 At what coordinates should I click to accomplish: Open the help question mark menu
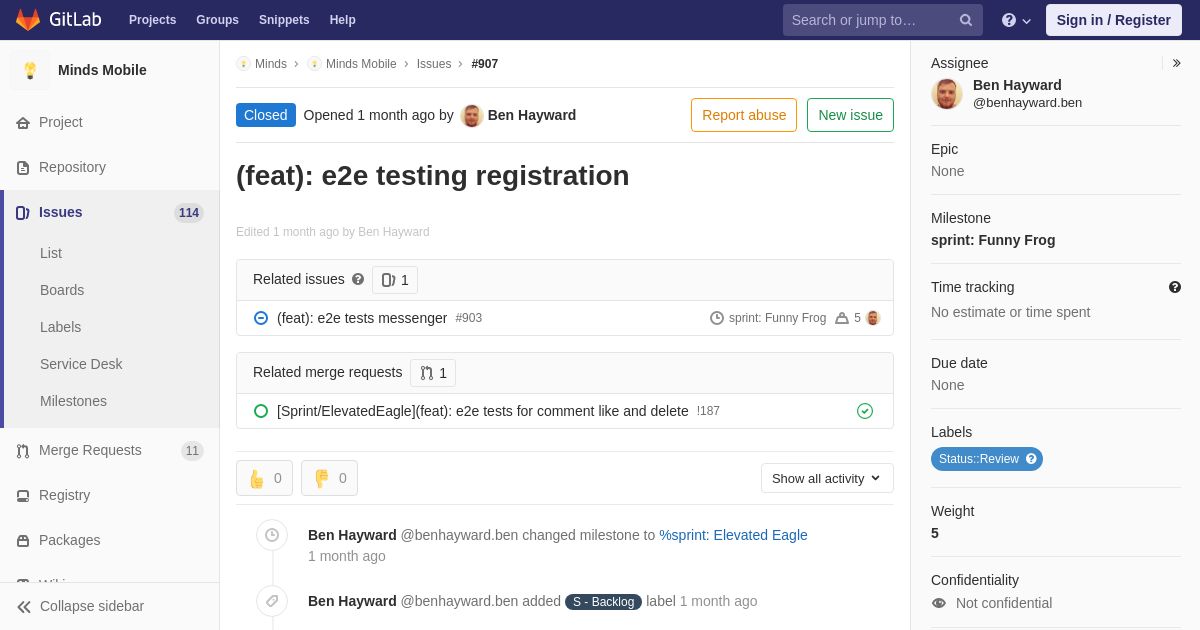1016,20
